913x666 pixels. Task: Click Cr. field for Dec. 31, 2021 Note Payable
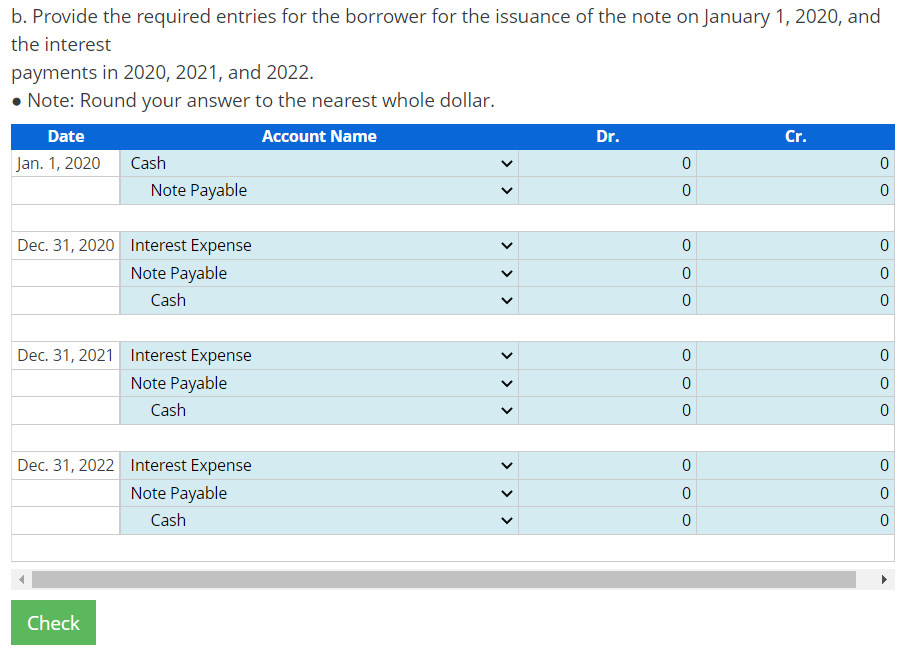(x=795, y=383)
